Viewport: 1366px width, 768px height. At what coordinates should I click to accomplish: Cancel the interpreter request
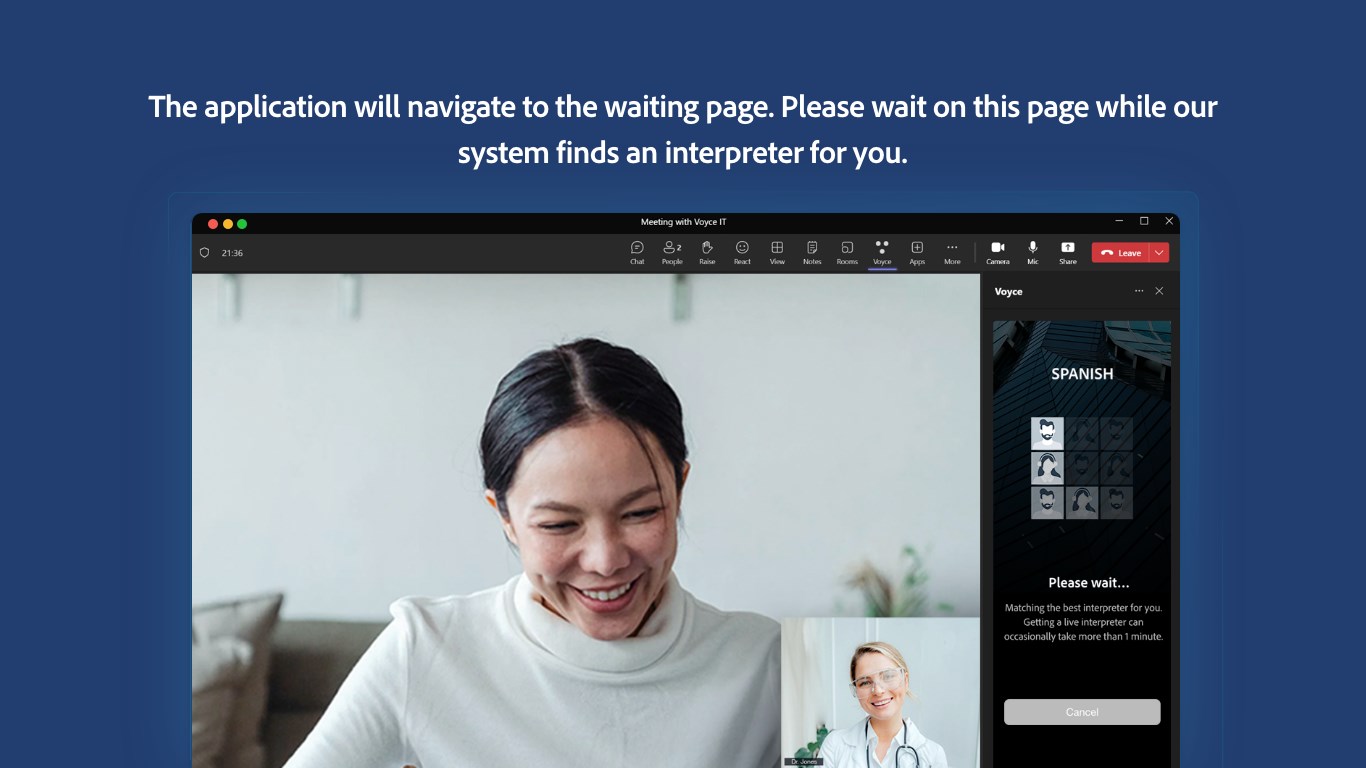1082,712
